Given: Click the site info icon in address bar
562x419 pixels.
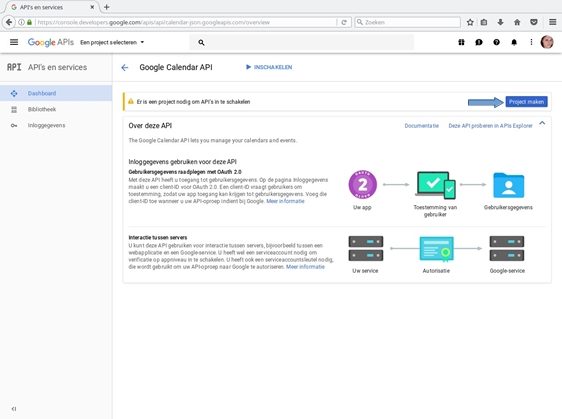Looking at the screenshot, I should [x=22, y=22].
